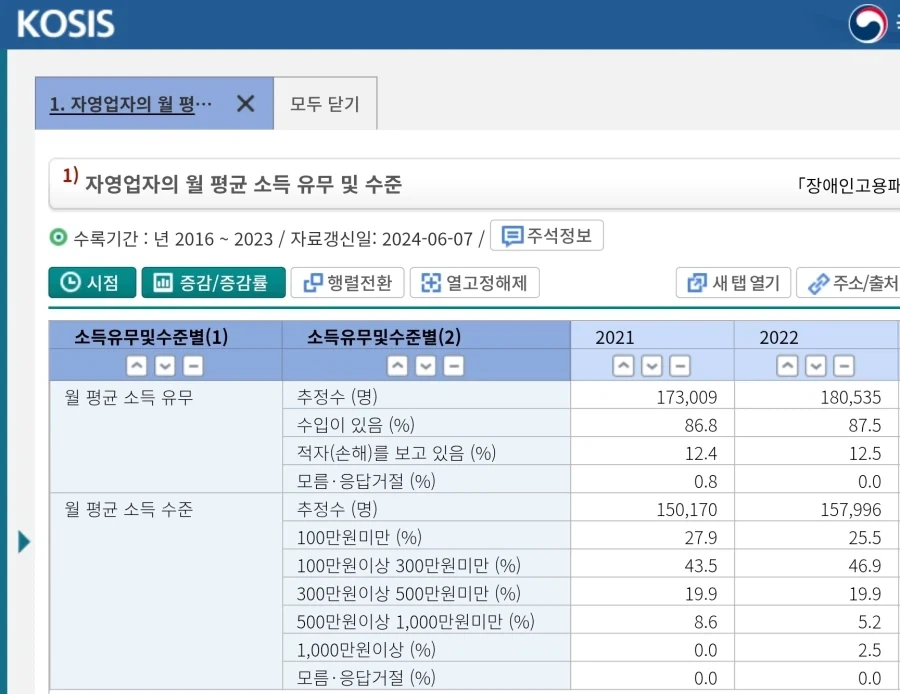Viewport: 900px width, 694px height.
Task: Sort 소득유무및수준별(2) descending with down arrow
Action: point(425,366)
